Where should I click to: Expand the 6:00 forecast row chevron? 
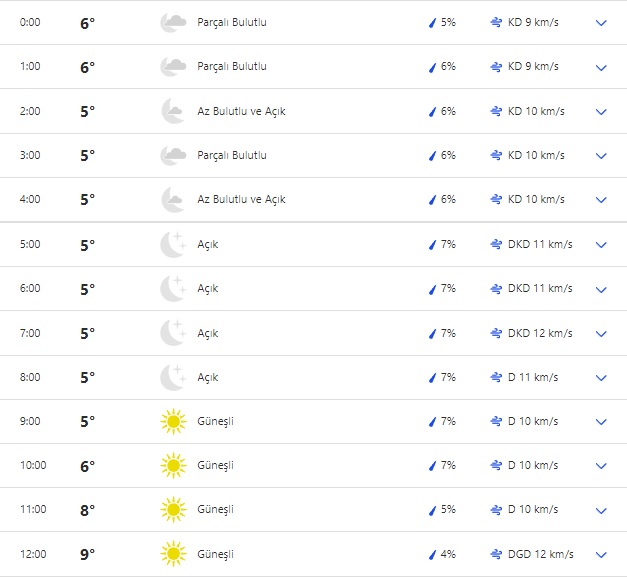coord(601,289)
